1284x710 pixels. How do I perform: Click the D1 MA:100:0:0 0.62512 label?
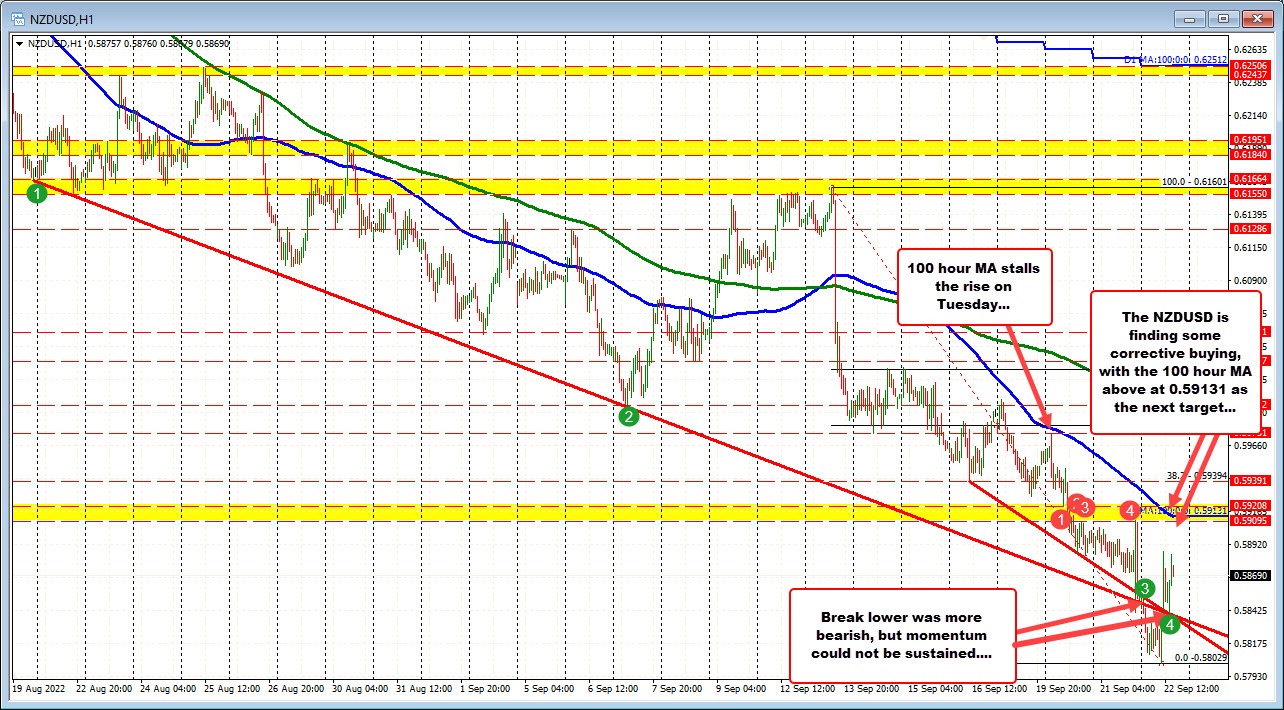pos(1176,60)
